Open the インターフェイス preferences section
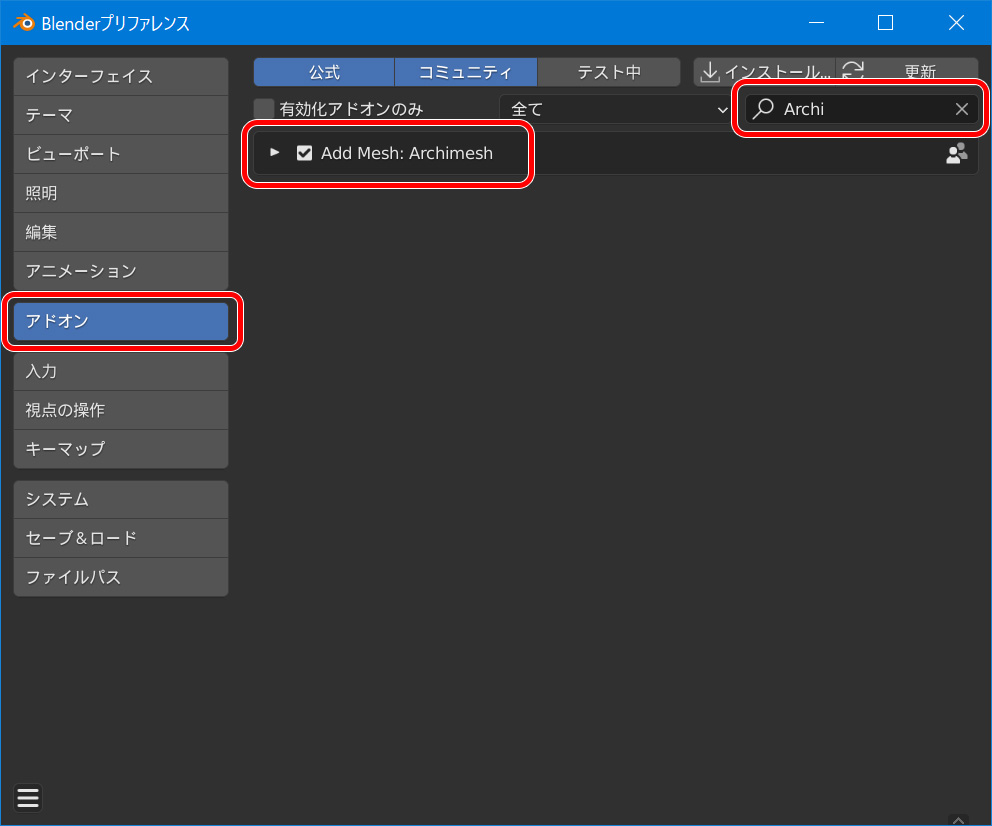Screen dimensions: 992x826 (121, 77)
